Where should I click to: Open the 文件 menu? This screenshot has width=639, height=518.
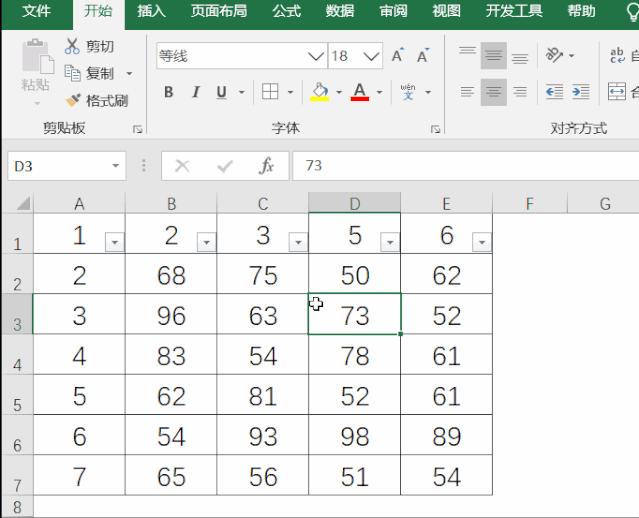coord(36,11)
